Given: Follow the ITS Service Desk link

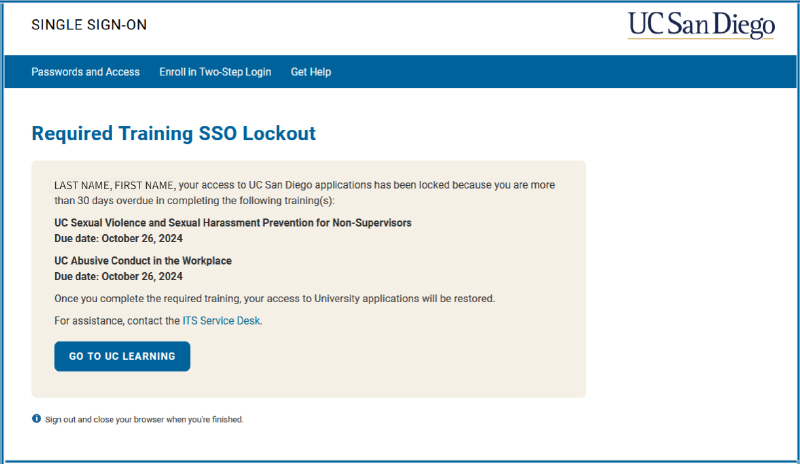Looking at the screenshot, I should [221, 321].
